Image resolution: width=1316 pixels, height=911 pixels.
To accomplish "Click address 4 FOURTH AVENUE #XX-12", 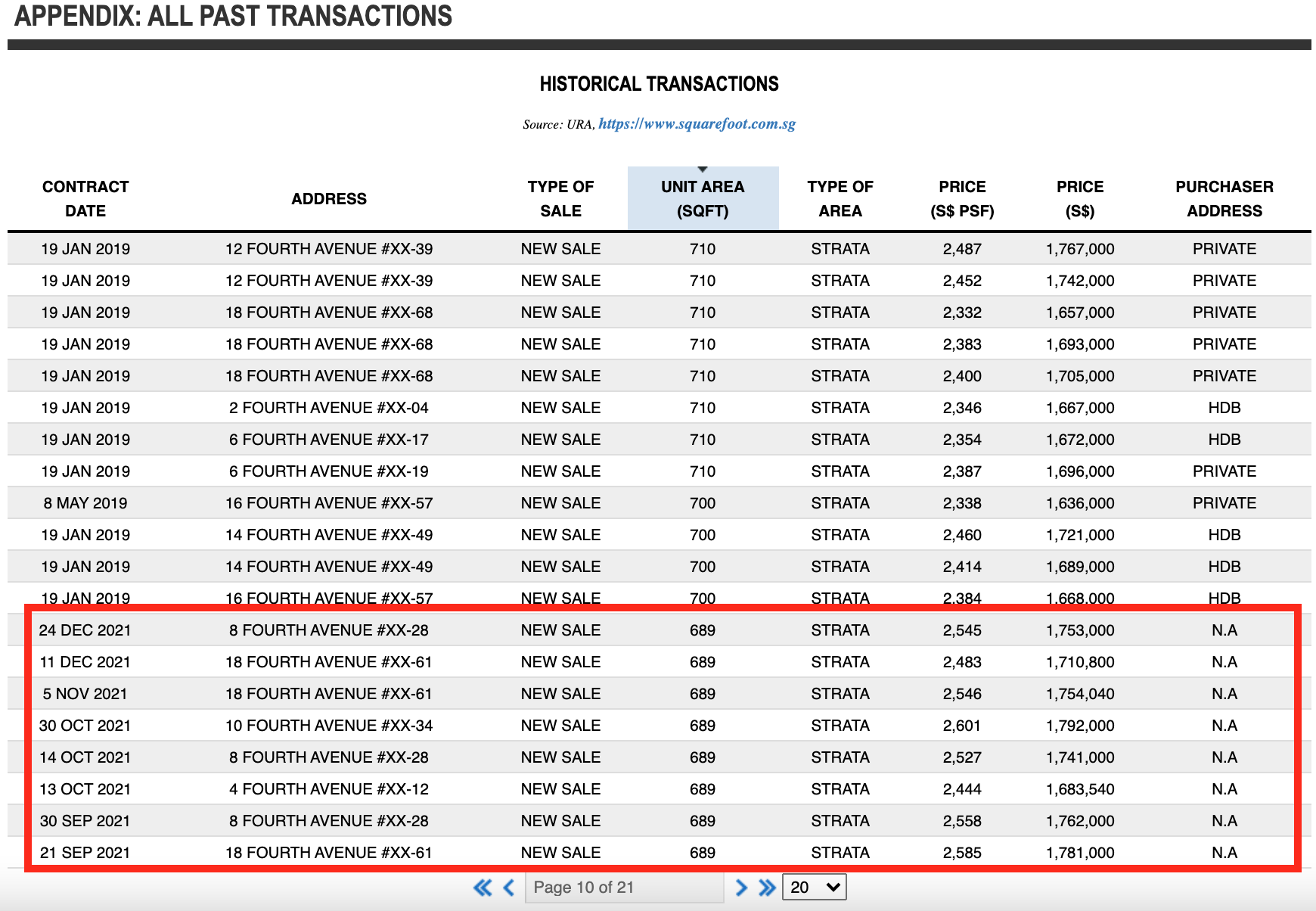I will coord(329,789).
